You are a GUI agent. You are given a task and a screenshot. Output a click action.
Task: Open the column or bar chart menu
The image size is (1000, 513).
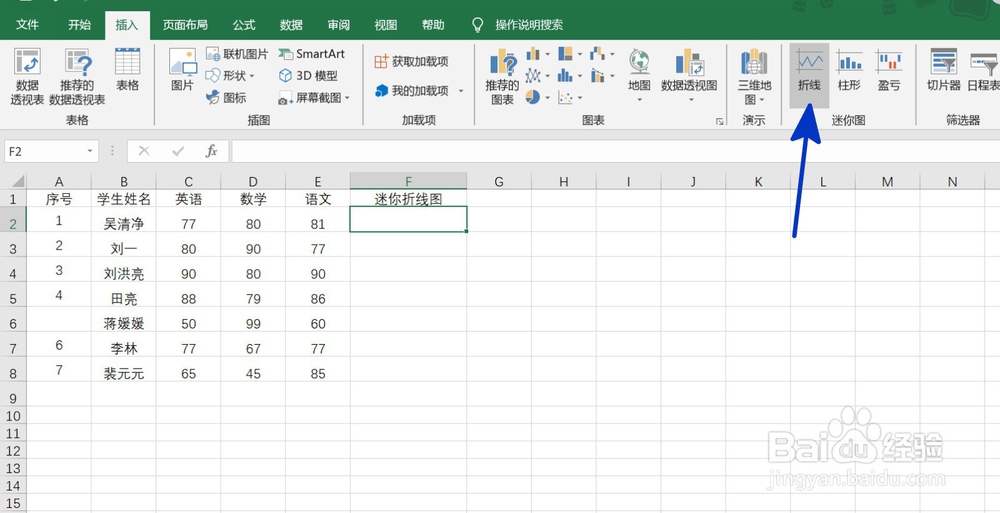(538, 54)
